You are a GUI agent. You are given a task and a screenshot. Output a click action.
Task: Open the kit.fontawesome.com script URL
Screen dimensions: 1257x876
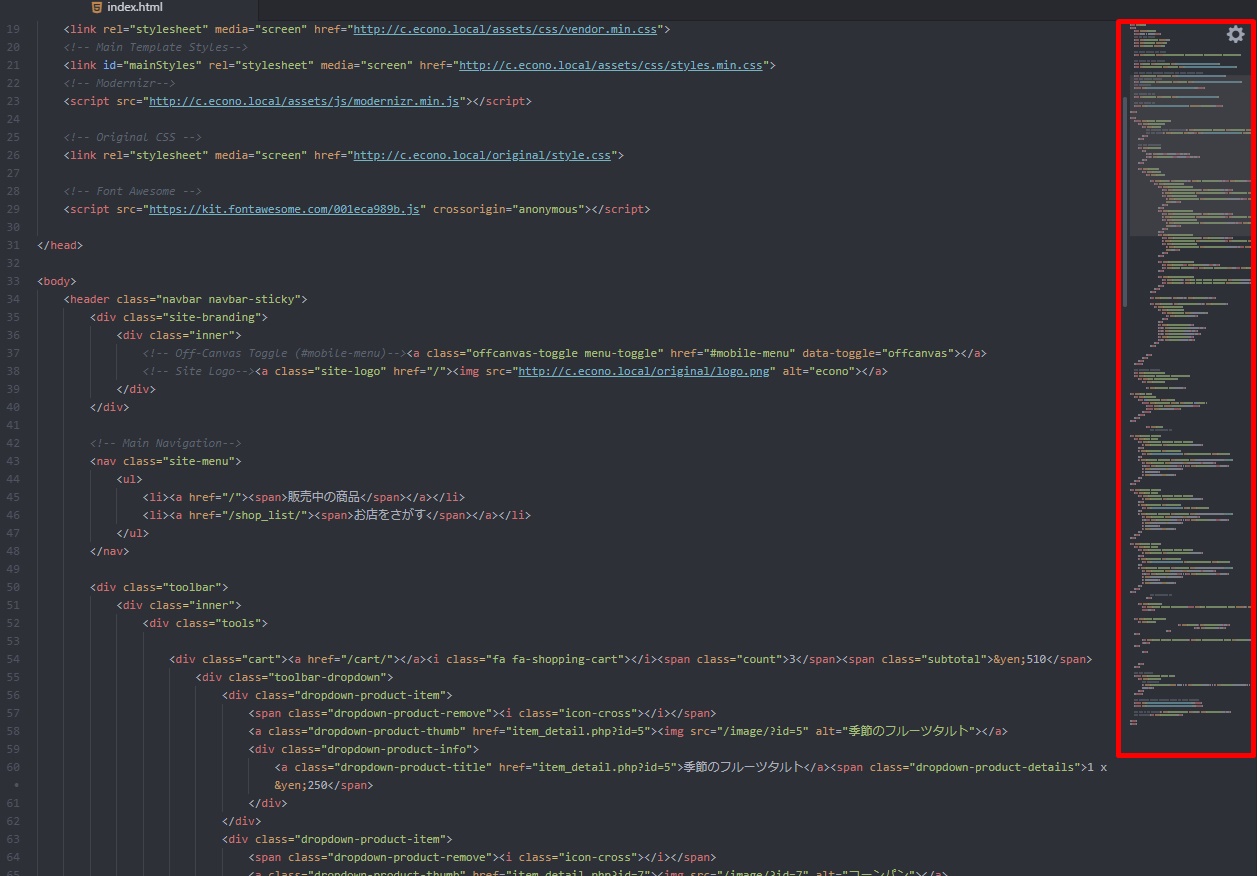click(284, 209)
